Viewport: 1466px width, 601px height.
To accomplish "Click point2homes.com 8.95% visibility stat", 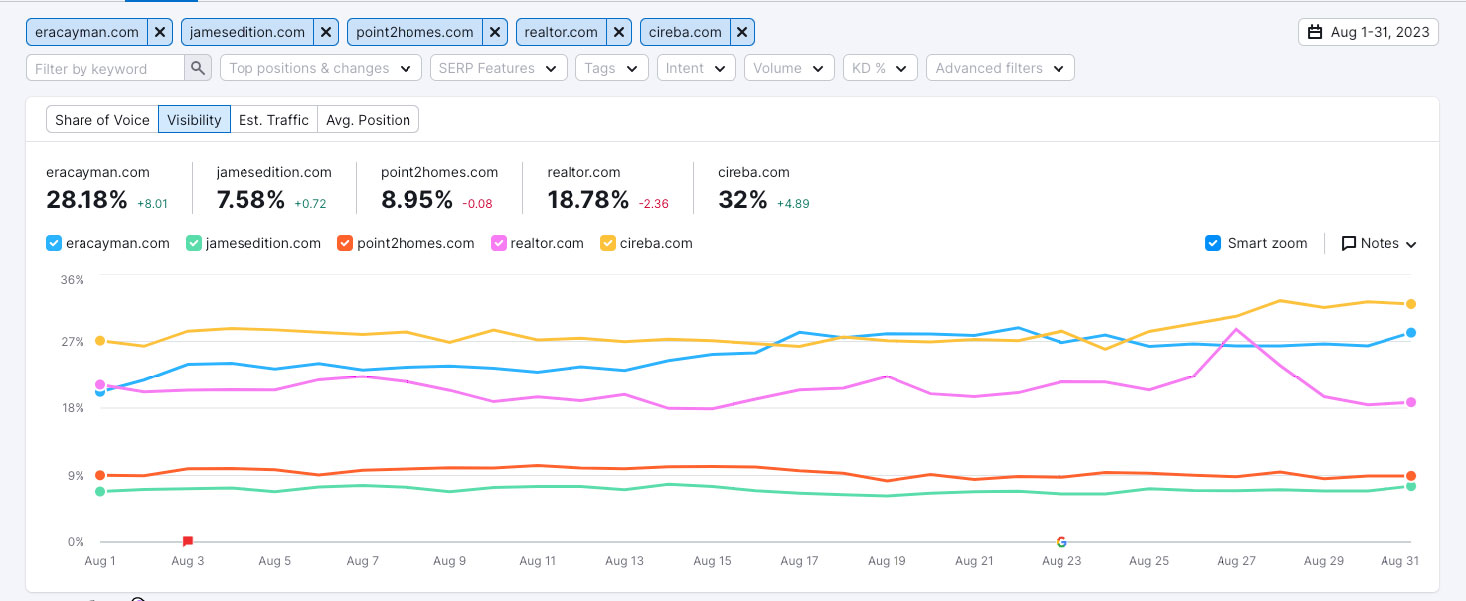I will (x=417, y=200).
